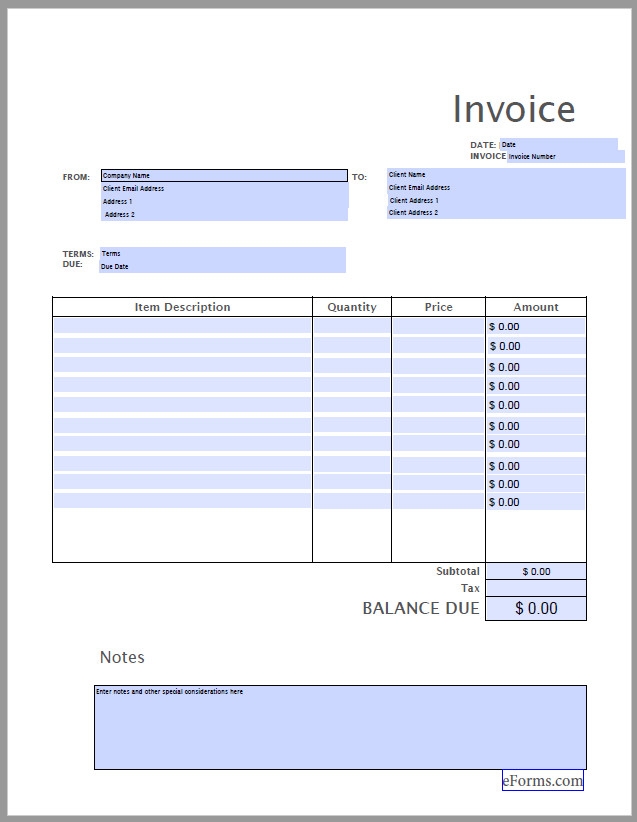The height and width of the screenshot is (822, 637).
Task: Open the eForms.com link
Action: point(542,782)
